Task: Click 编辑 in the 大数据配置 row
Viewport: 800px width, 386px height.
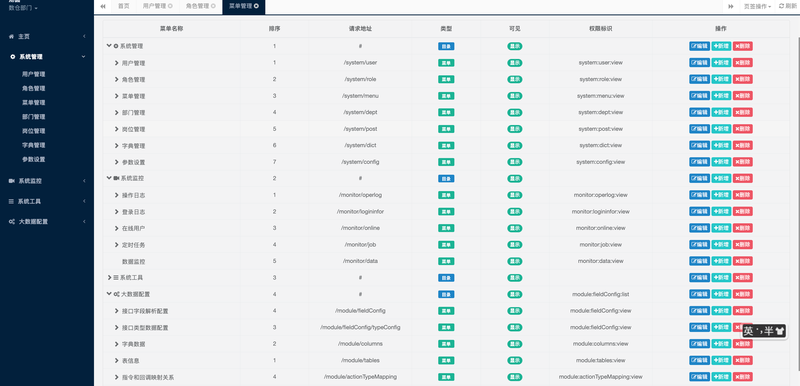Action: (x=699, y=294)
